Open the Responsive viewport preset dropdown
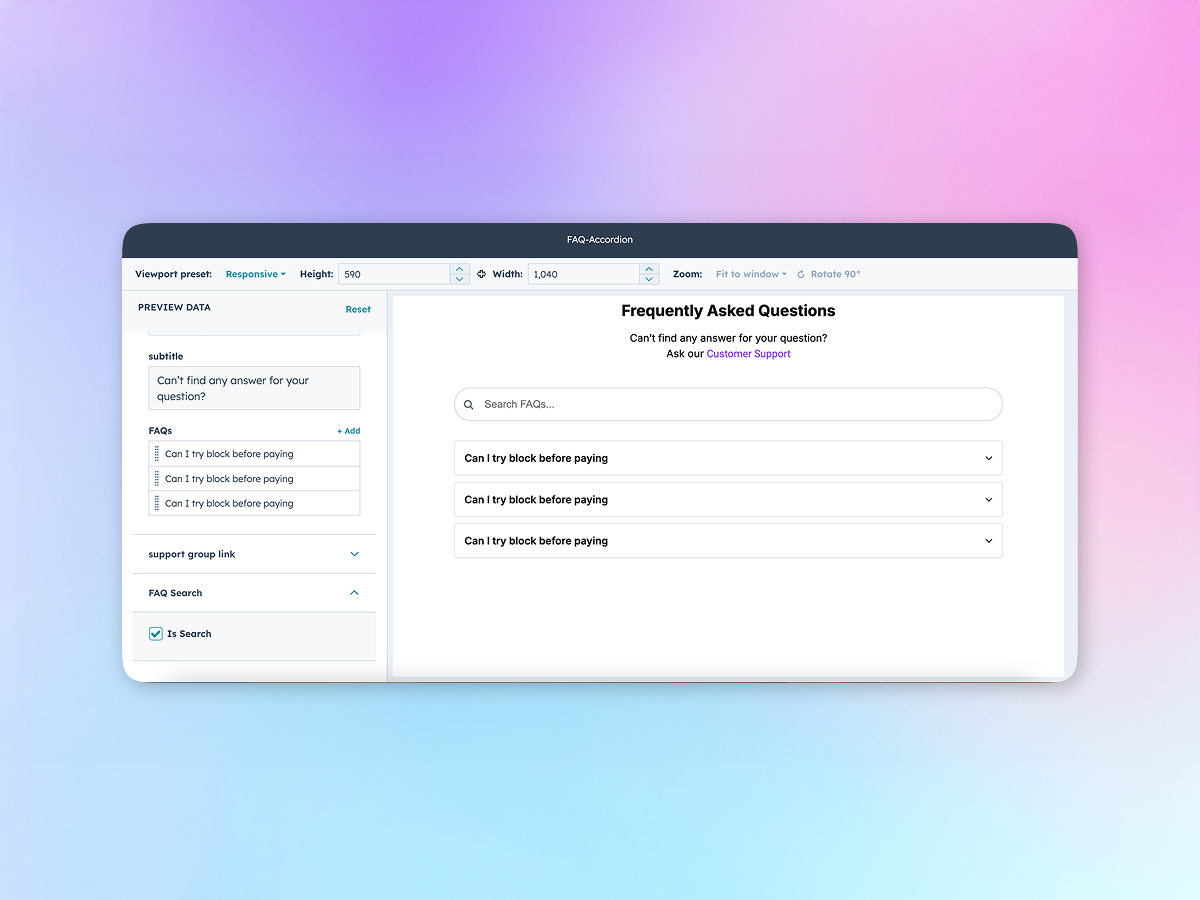 pos(256,273)
